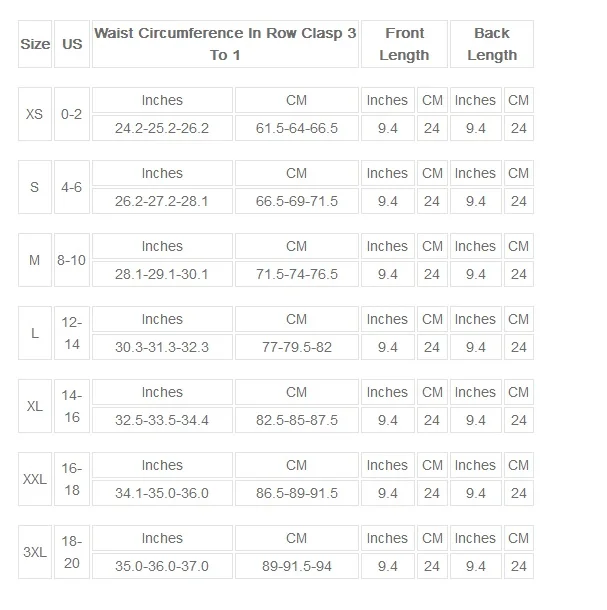Select waist value 32.5-33.5-34.4
Screen dimensions: 607x610
162,420
